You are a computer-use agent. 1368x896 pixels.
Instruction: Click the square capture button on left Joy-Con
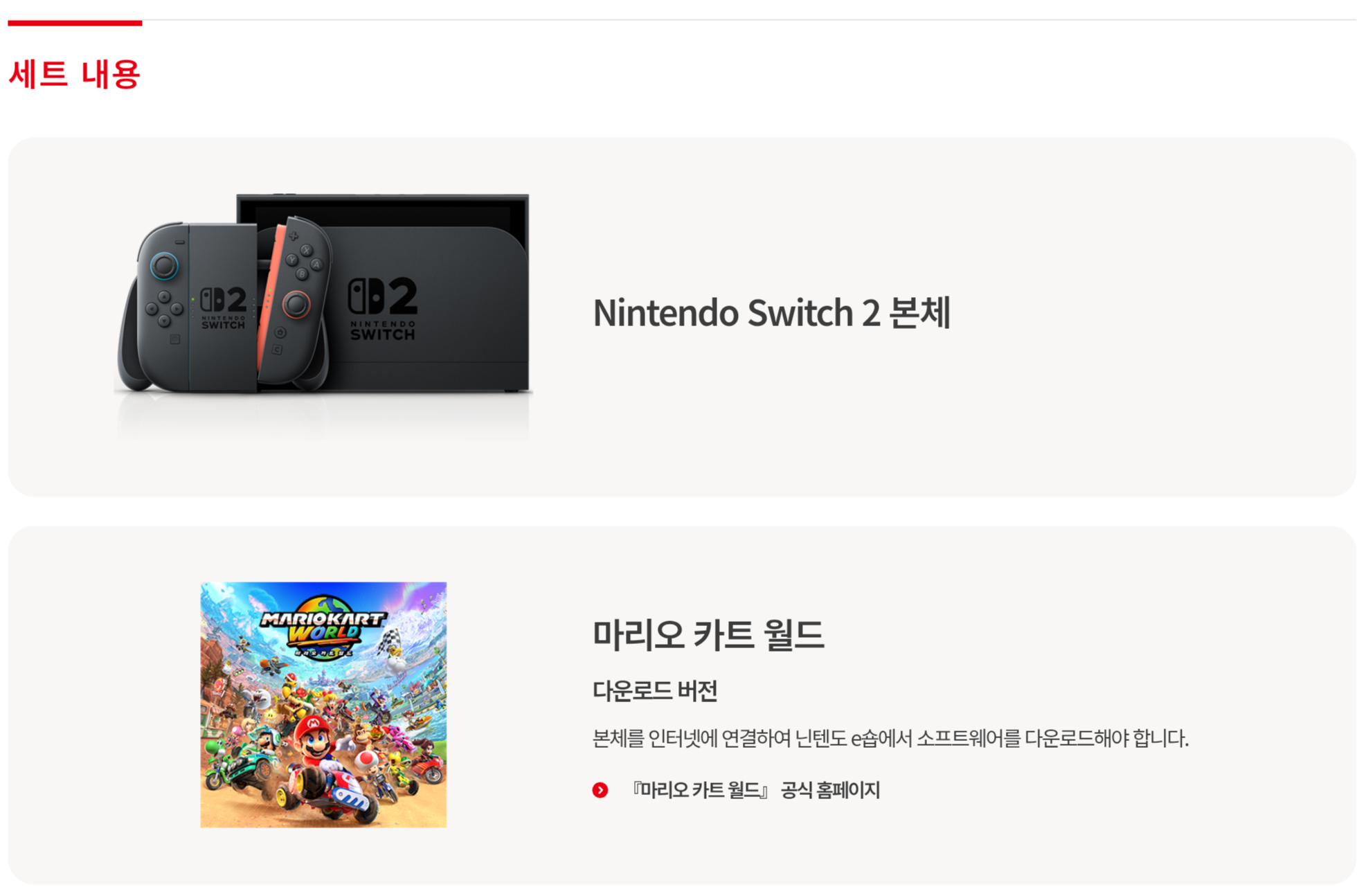pos(174,339)
